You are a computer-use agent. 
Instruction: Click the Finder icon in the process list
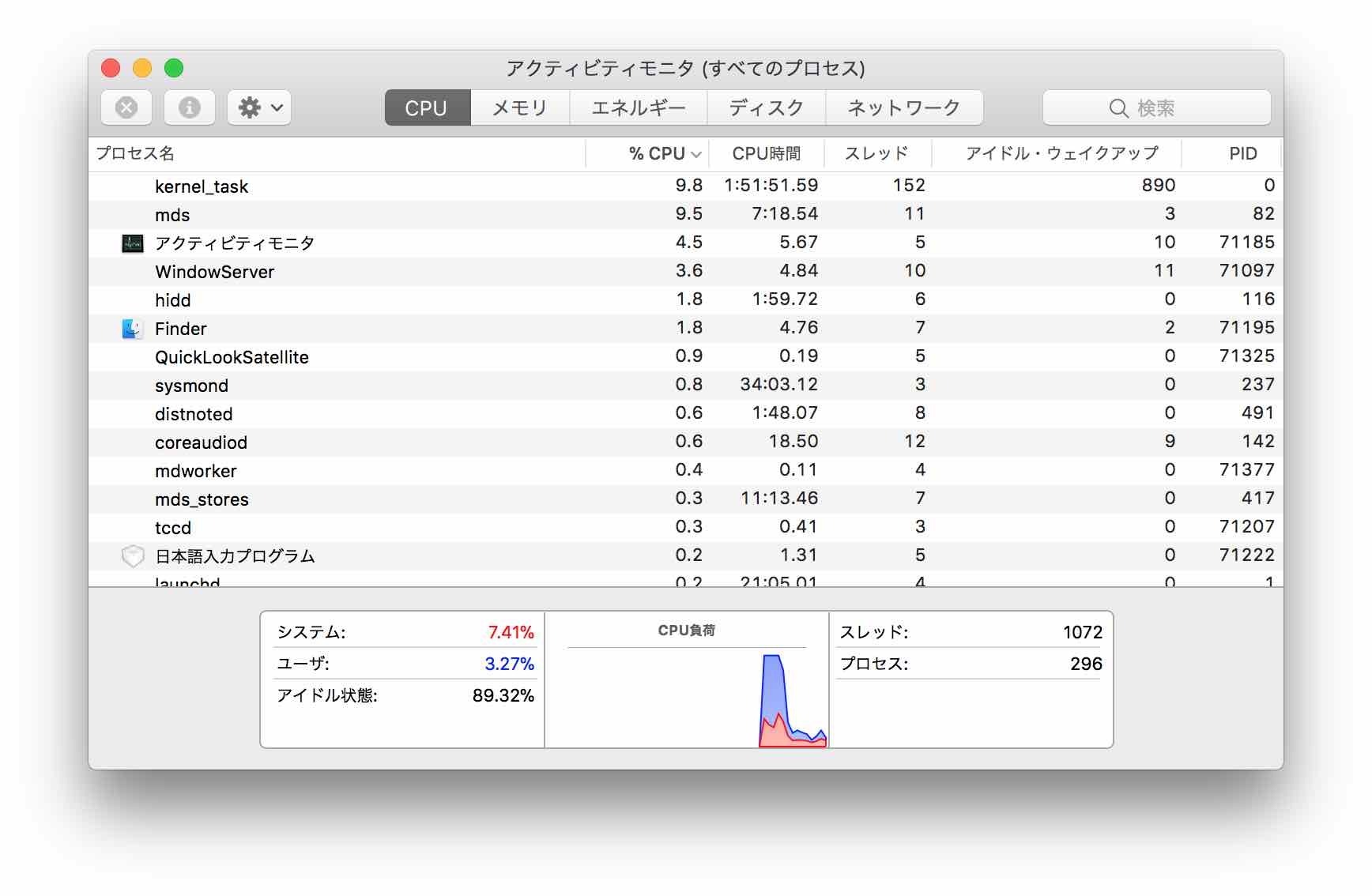(132, 329)
